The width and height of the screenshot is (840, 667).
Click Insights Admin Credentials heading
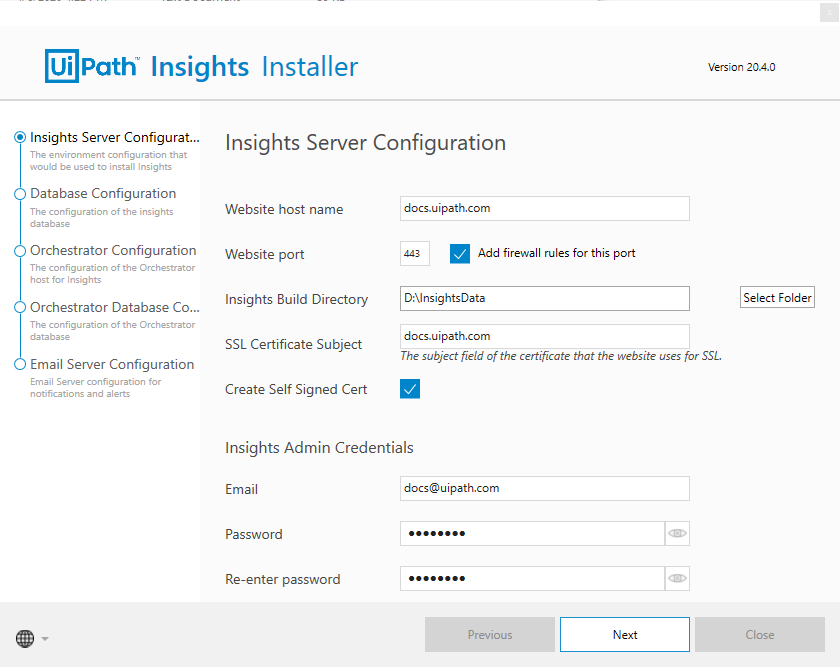pos(319,447)
